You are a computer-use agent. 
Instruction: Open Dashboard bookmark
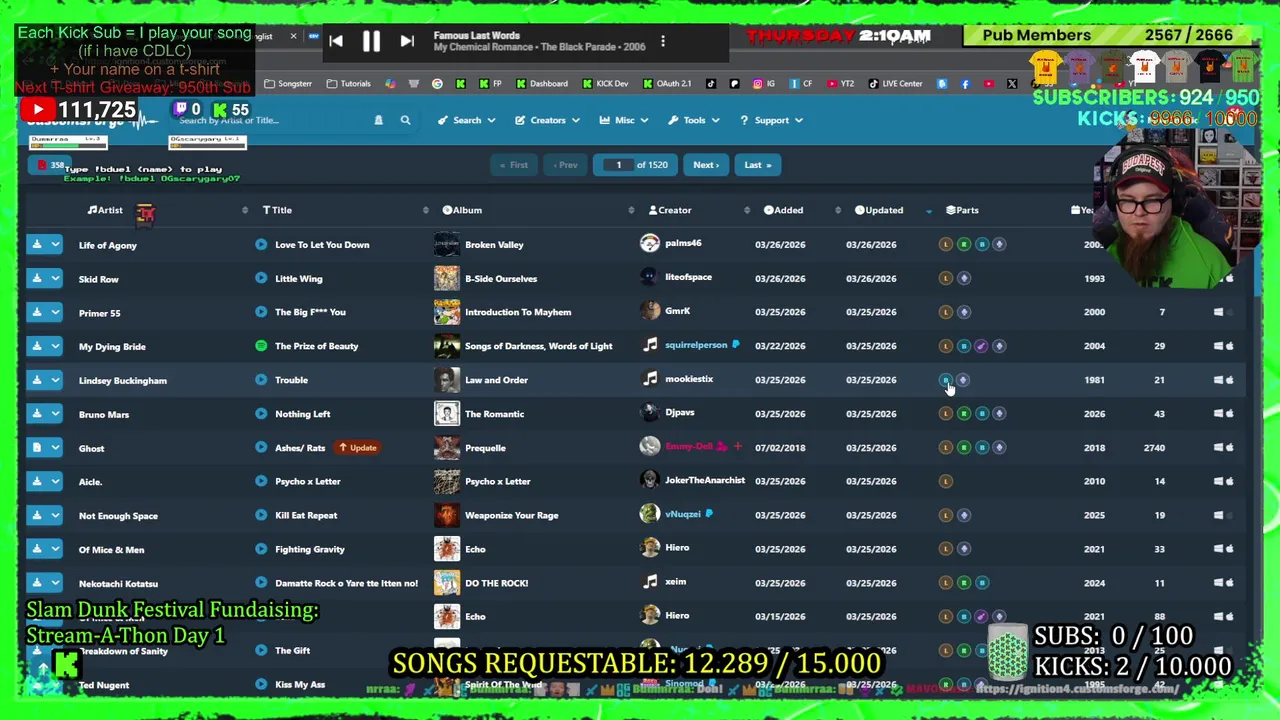541,84
